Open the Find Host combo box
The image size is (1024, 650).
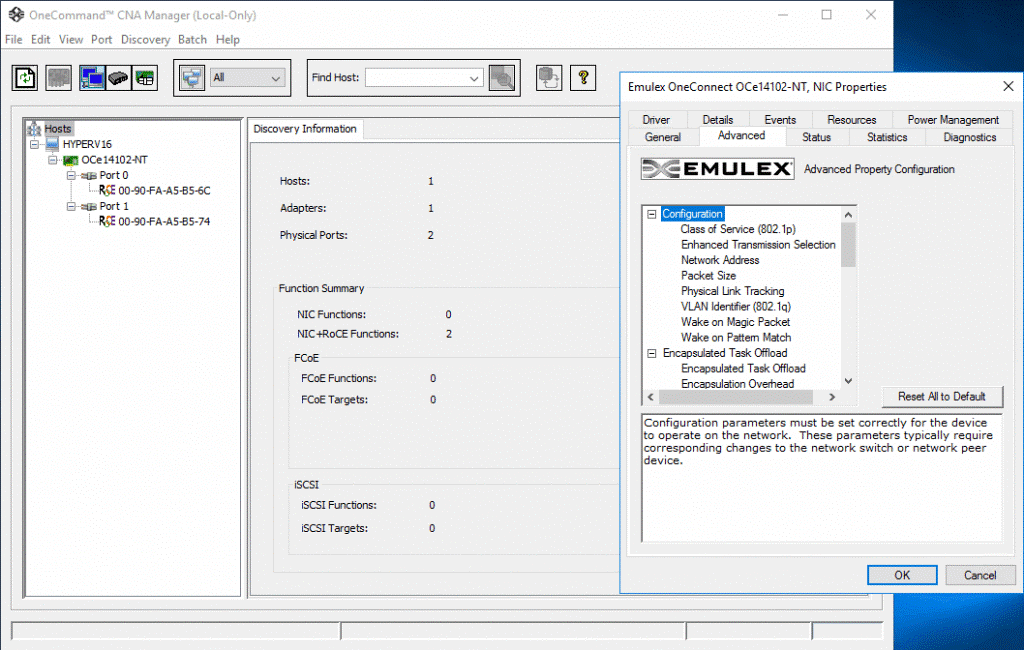pyautogui.click(x=473, y=78)
